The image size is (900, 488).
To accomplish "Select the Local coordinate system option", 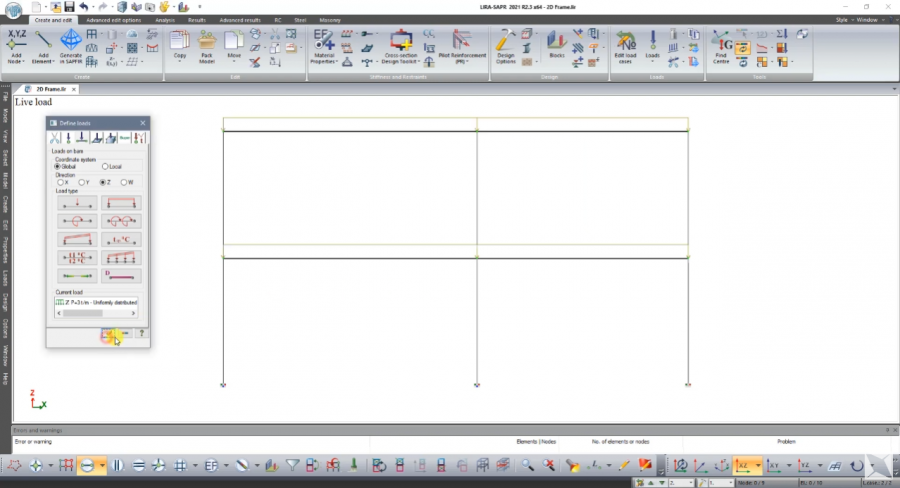I will tap(106, 166).
